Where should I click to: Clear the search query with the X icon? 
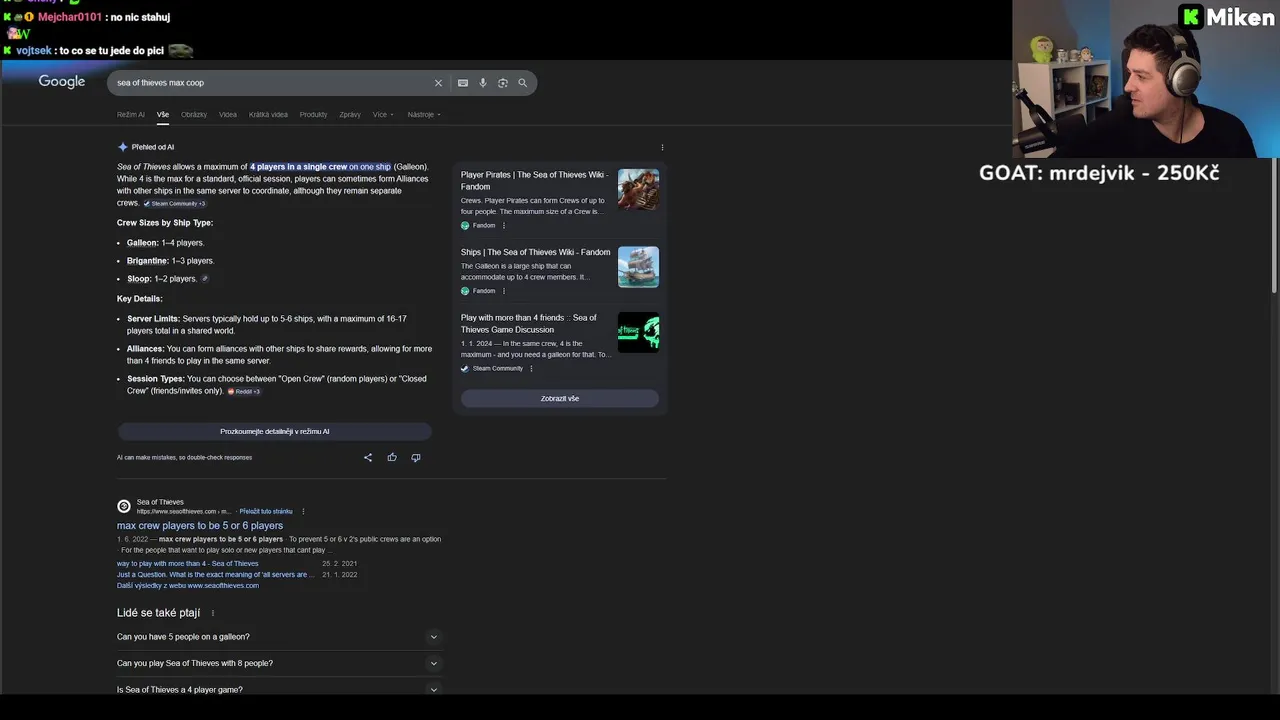tap(438, 83)
